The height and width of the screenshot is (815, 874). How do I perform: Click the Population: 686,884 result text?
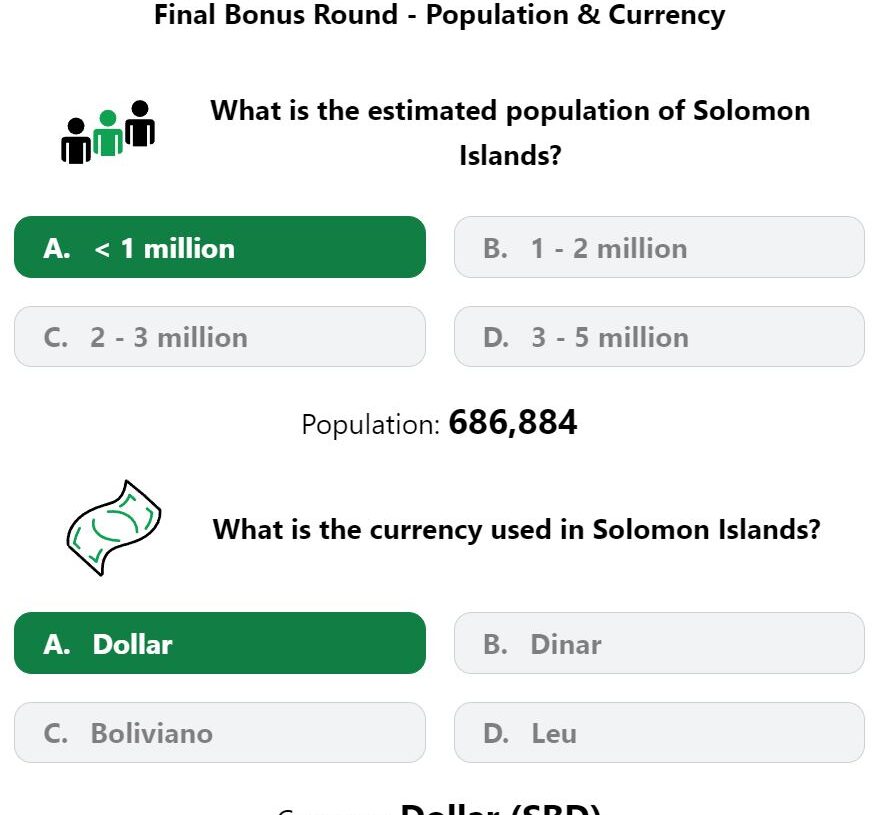[439, 423]
